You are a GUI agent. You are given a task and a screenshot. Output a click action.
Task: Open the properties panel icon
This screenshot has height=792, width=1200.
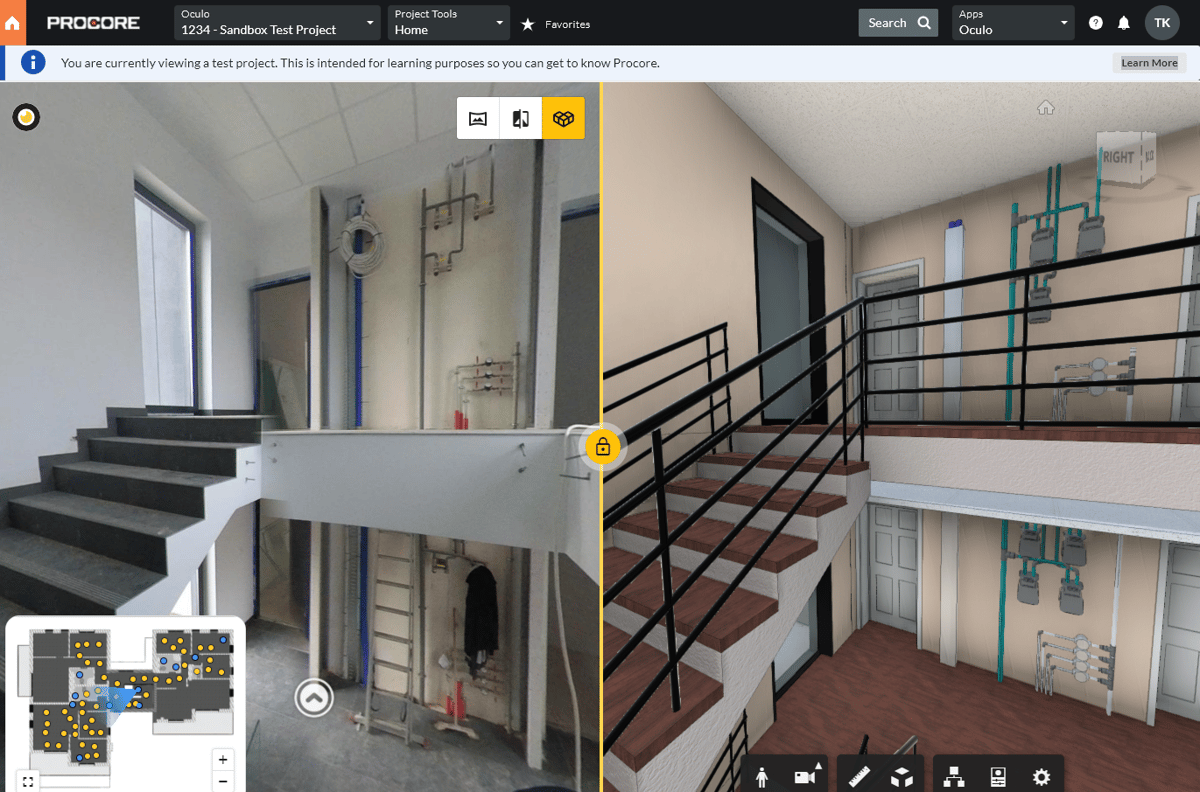click(x=997, y=776)
